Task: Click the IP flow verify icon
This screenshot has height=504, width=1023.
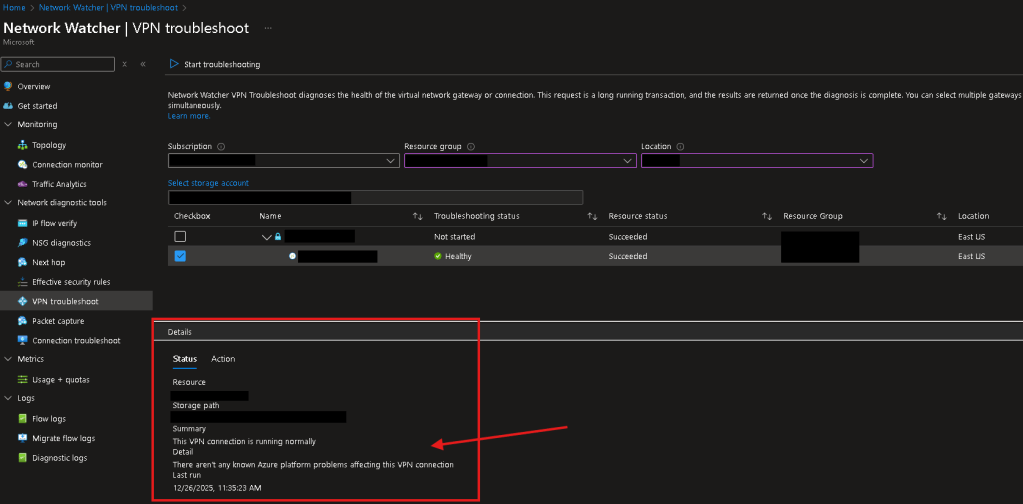Action: tap(23, 223)
